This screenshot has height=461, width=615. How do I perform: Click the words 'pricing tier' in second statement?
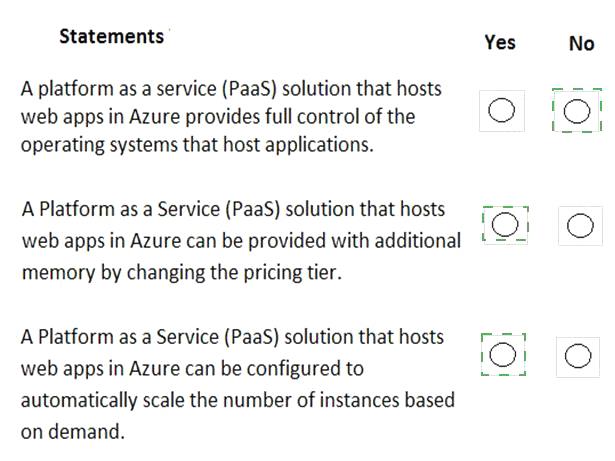click(x=292, y=273)
